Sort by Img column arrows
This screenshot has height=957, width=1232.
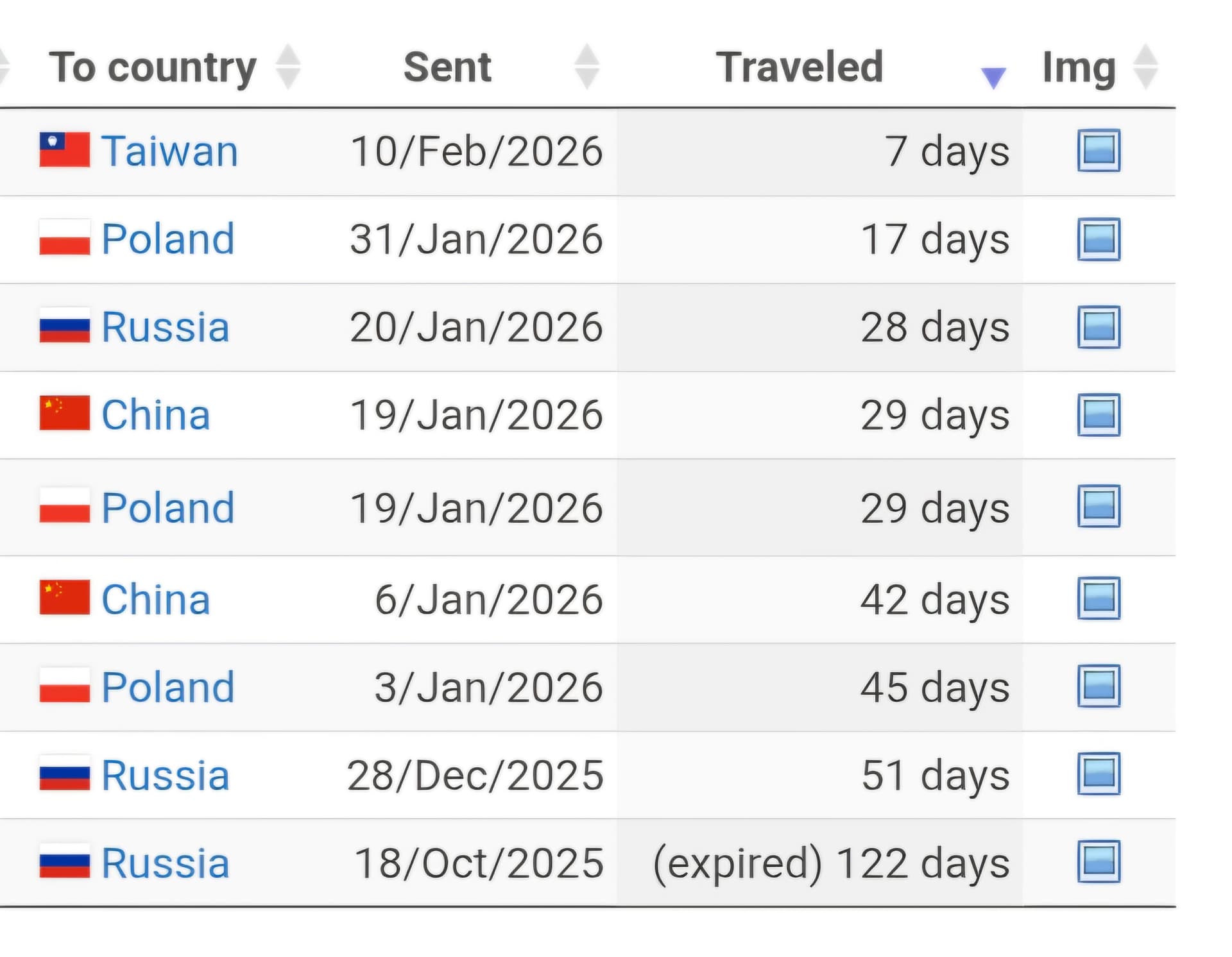click(x=1145, y=67)
